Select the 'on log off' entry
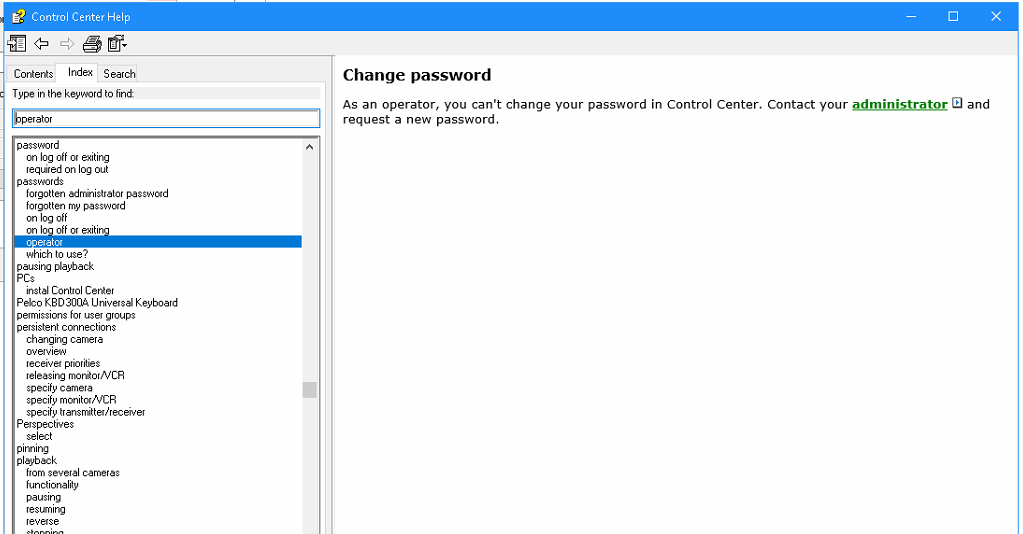This screenshot has height=534, width=1023. (46, 218)
